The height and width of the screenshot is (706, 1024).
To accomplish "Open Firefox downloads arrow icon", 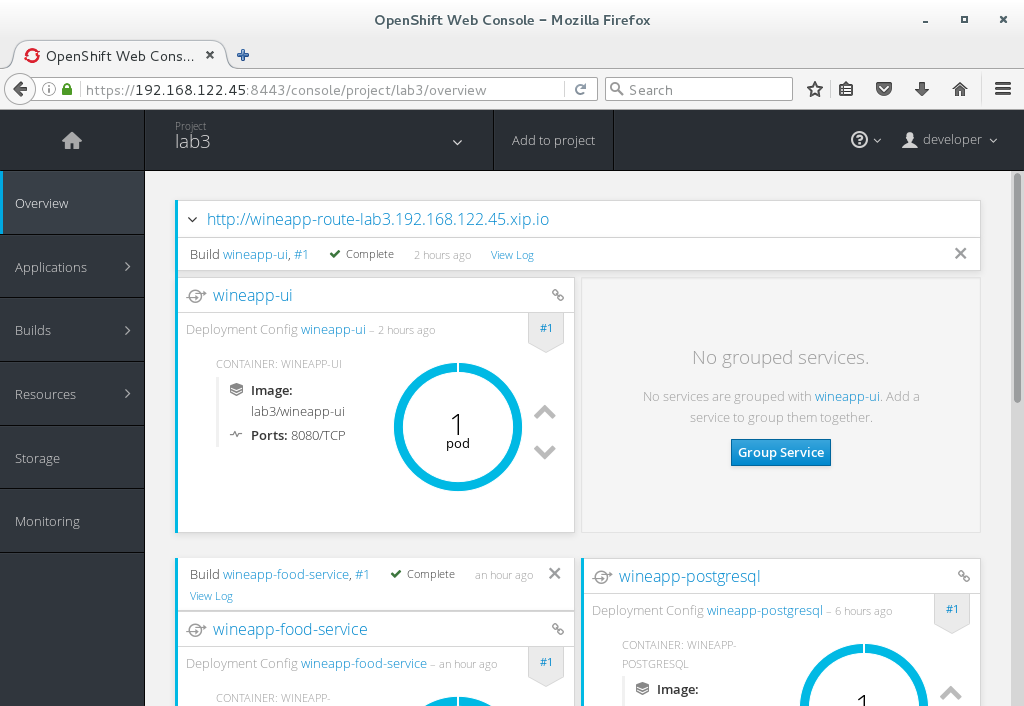I will pyautogui.click(x=922, y=89).
